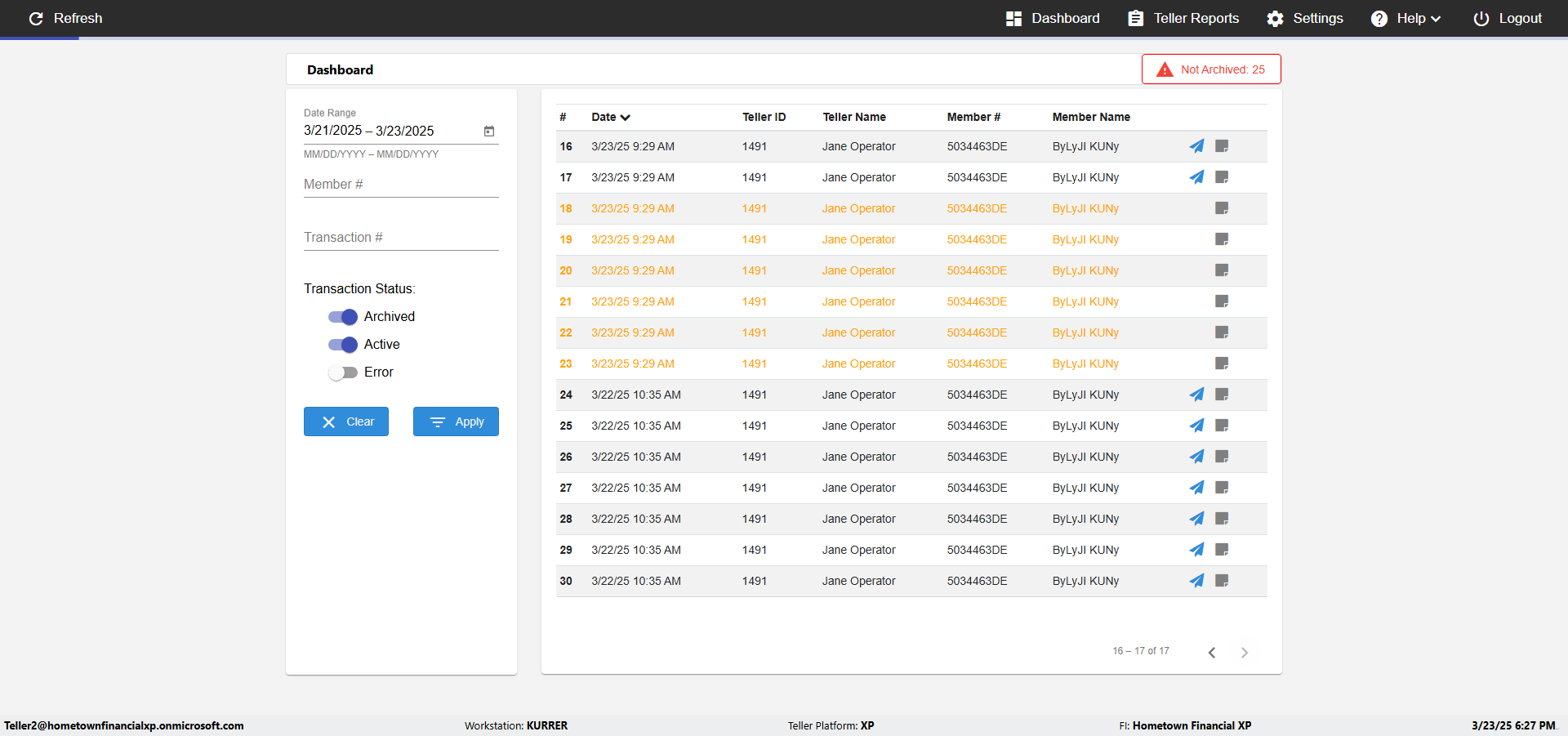Screen dimensions: 1568x736
Task: Open the note icon in row 17
Action: pyautogui.click(x=1222, y=177)
